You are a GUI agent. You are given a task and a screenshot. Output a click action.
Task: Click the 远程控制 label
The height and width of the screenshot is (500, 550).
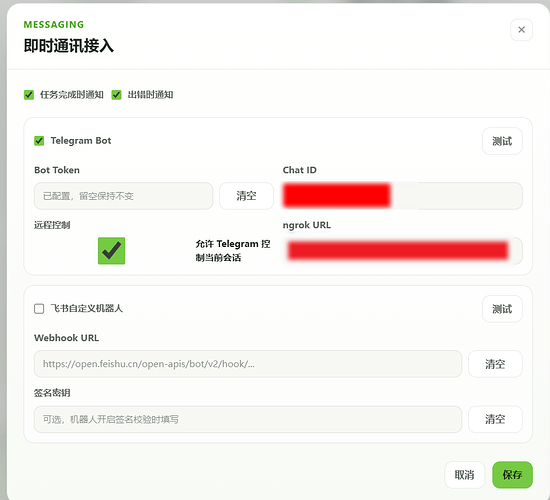point(52,225)
